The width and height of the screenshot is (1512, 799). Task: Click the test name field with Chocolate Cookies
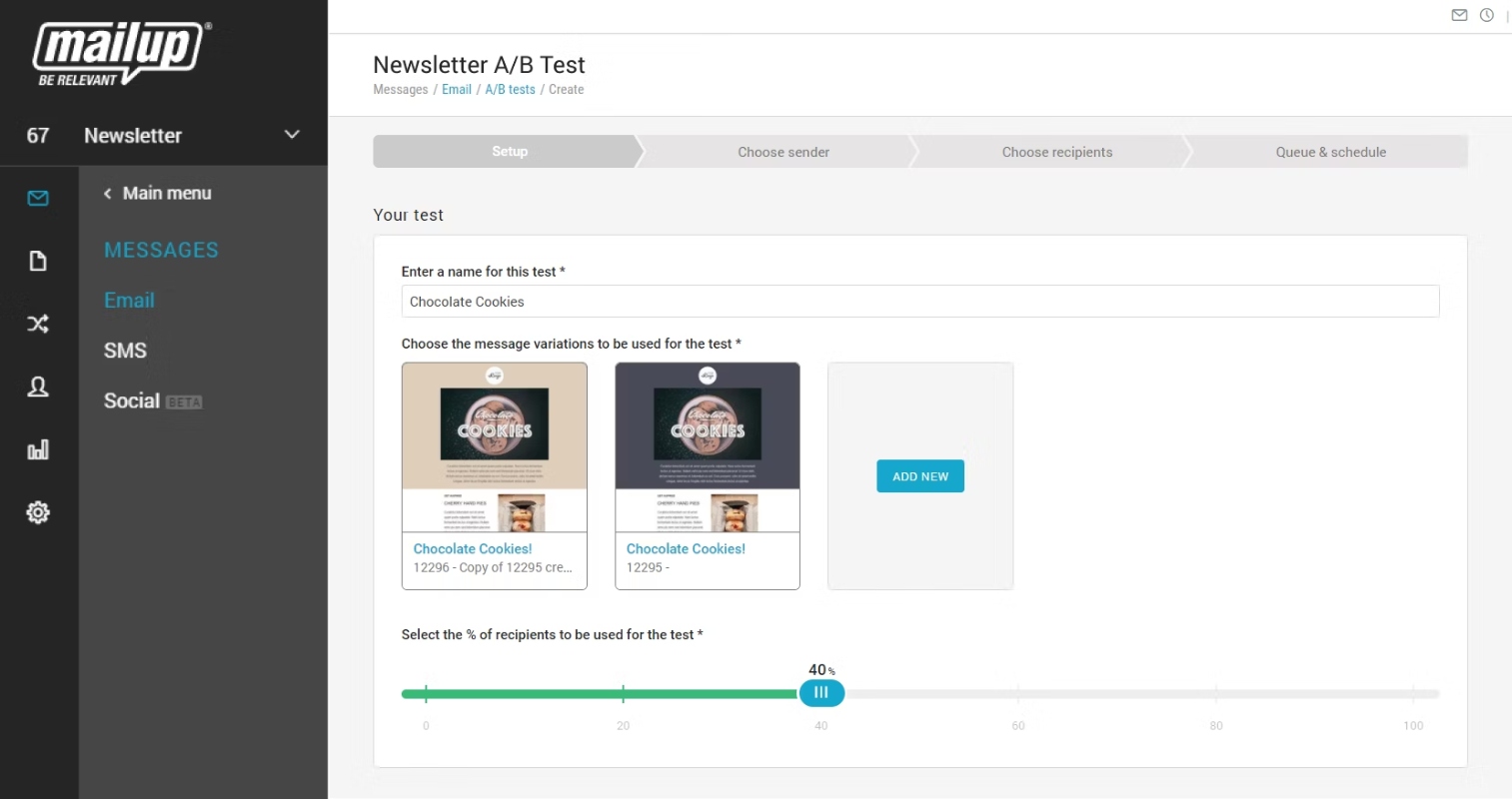pyautogui.click(x=920, y=302)
